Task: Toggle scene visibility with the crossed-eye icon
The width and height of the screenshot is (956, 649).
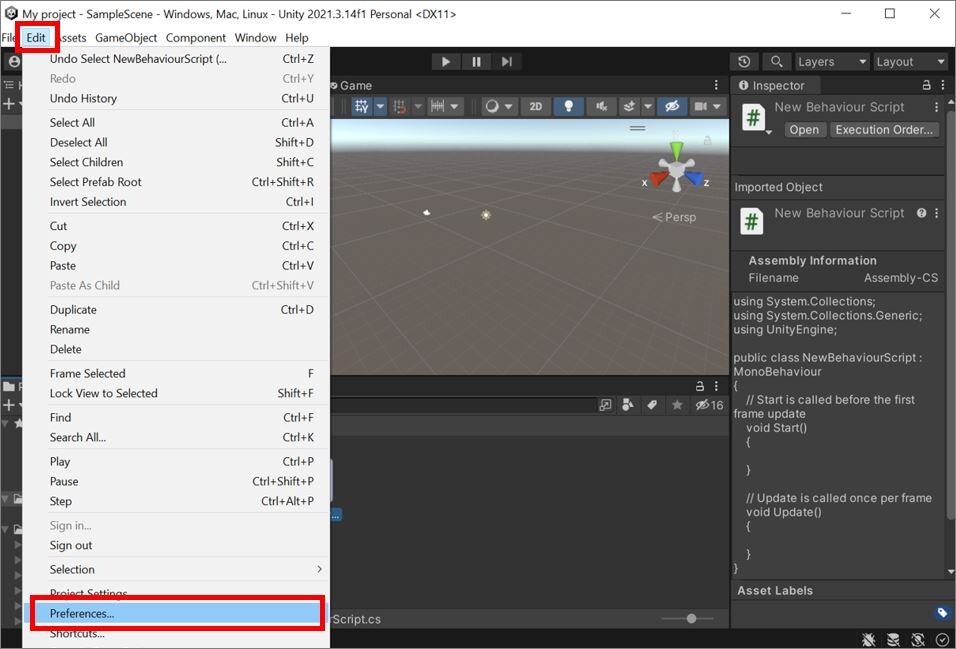Action: (x=672, y=105)
